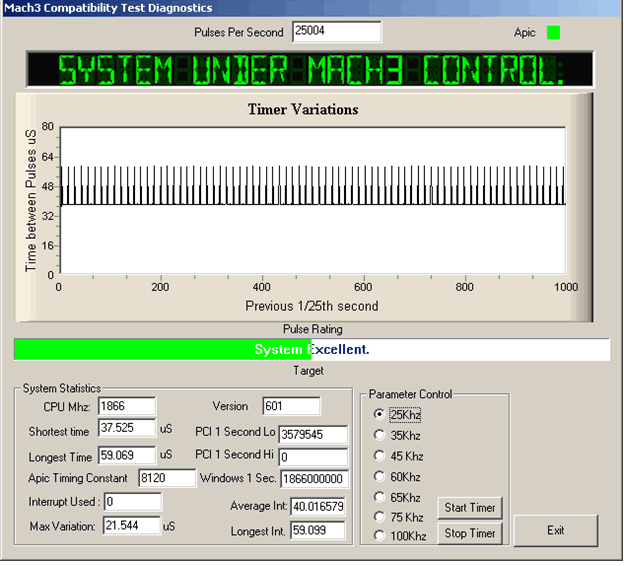Screen dimensions: 624x566
Task: Click the window title bar text
Action: 108,8
